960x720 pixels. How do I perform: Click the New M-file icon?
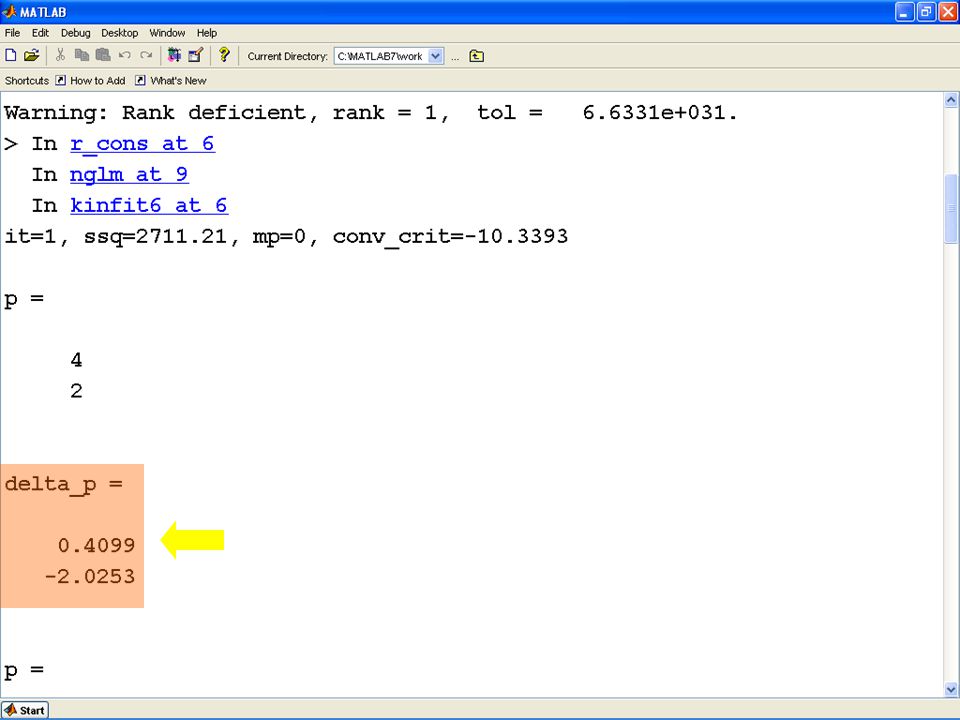10,56
